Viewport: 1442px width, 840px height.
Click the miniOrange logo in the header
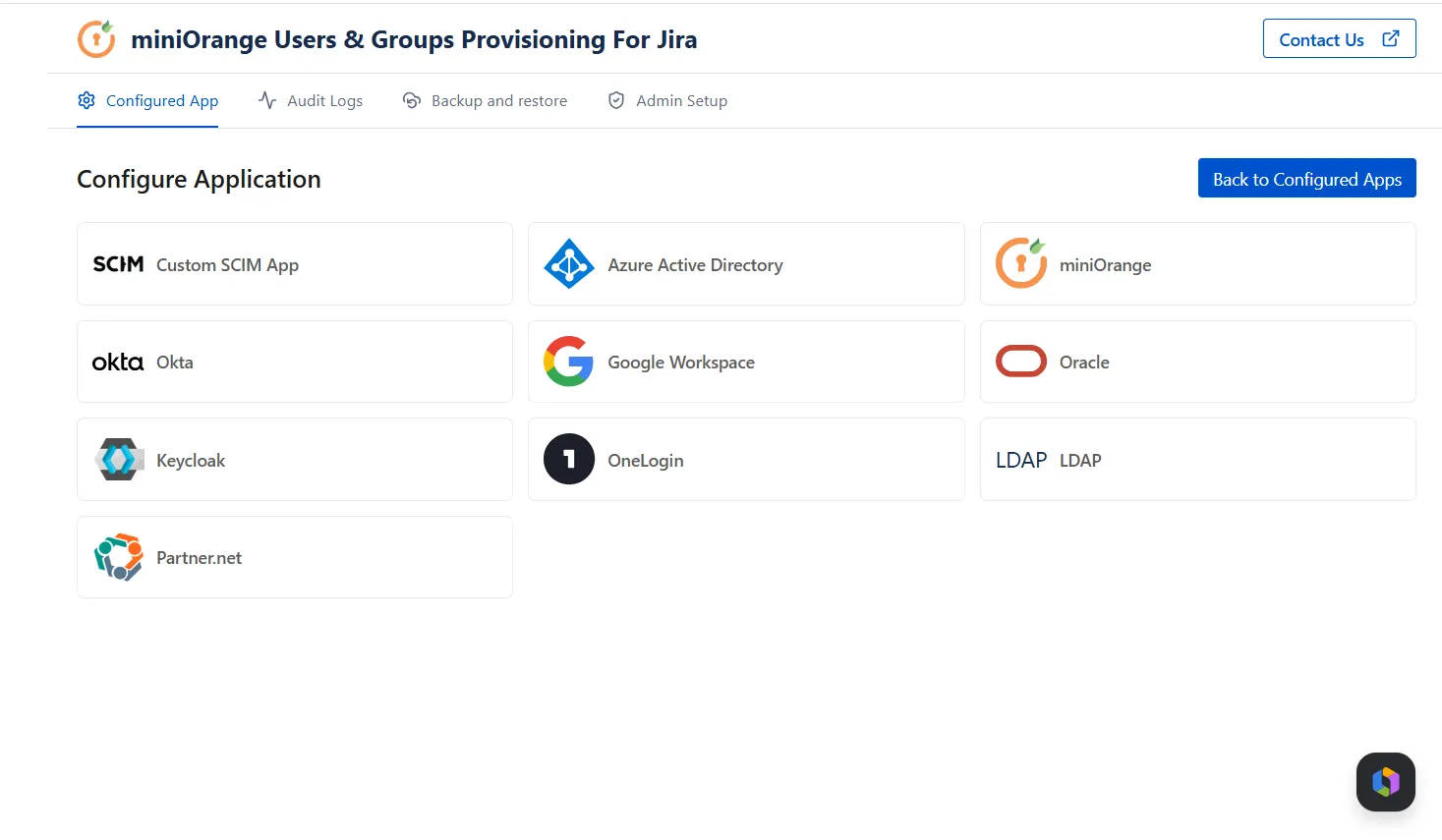click(96, 39)
